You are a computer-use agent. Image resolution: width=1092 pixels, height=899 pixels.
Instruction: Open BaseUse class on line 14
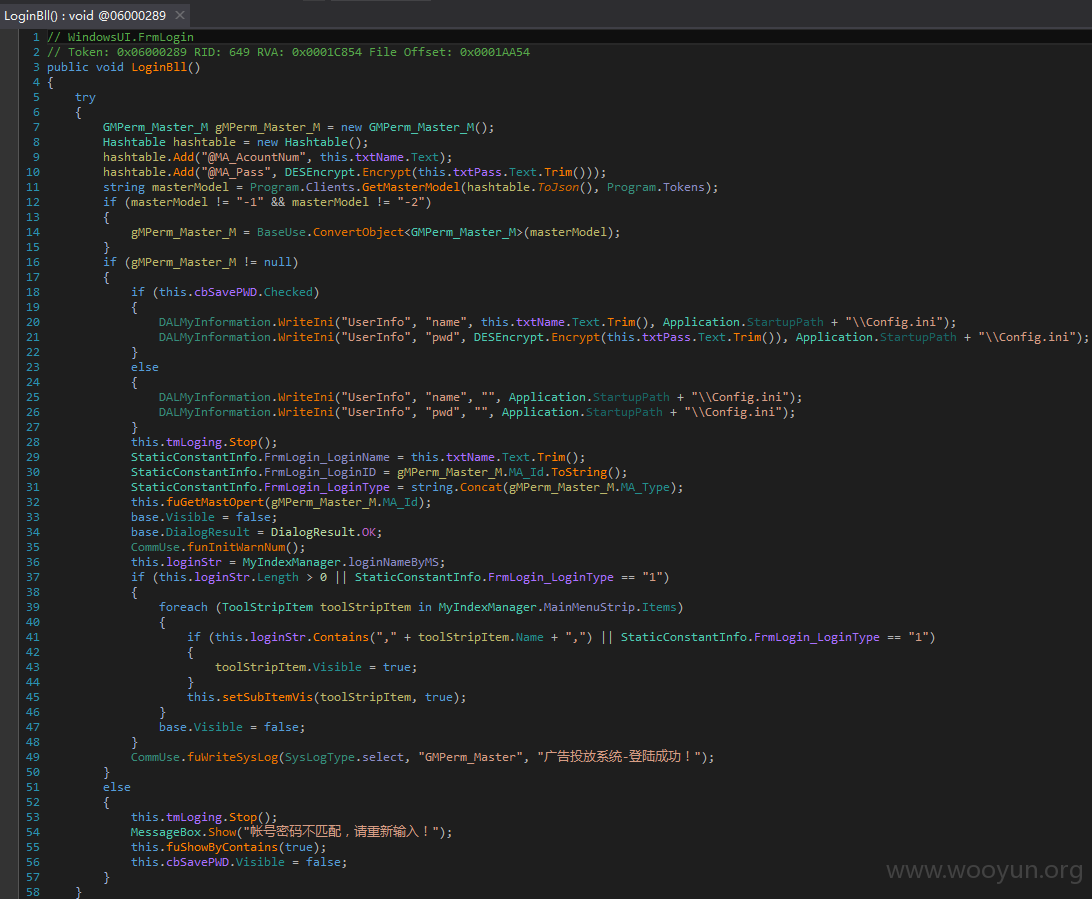tap(281, 232)
